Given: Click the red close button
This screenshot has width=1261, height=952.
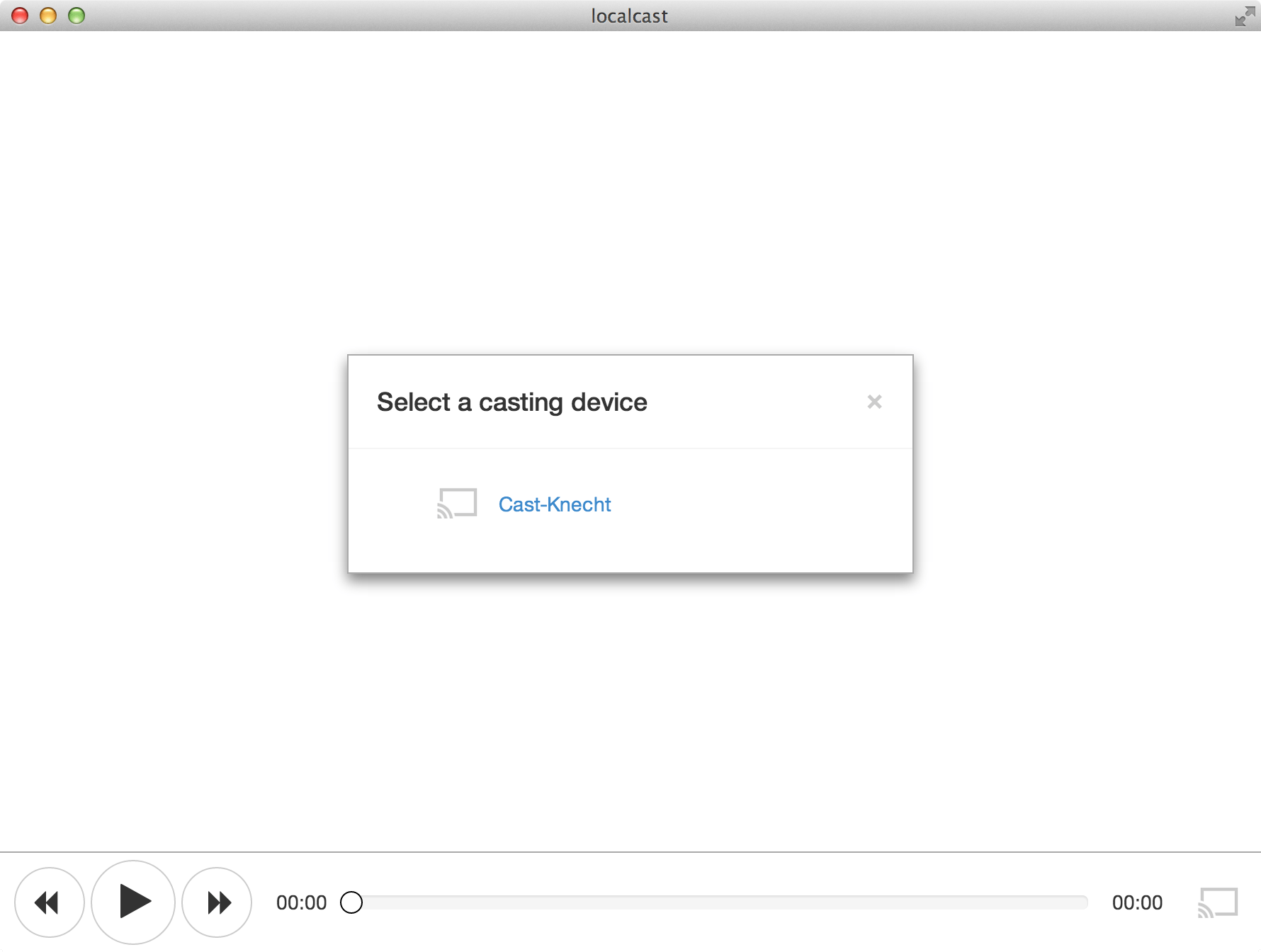Looking at the screenshot, I should pos(21,15).
